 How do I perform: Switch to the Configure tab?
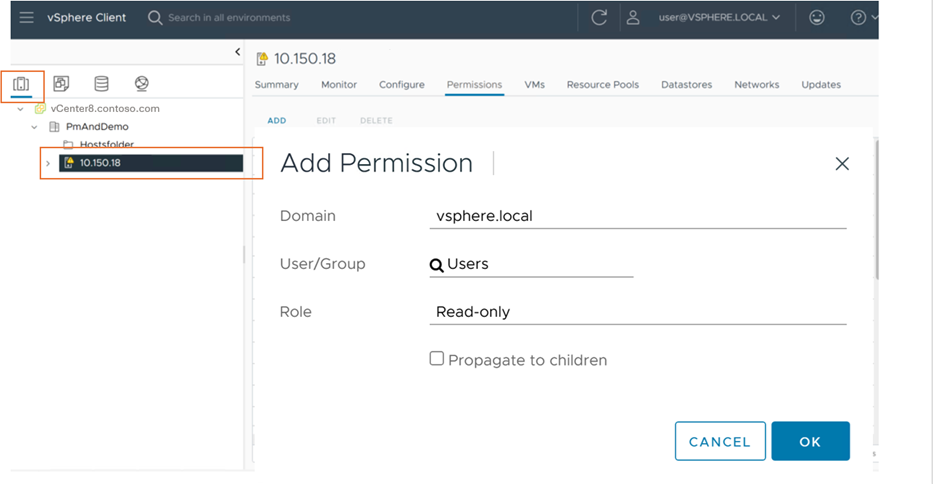402,85
